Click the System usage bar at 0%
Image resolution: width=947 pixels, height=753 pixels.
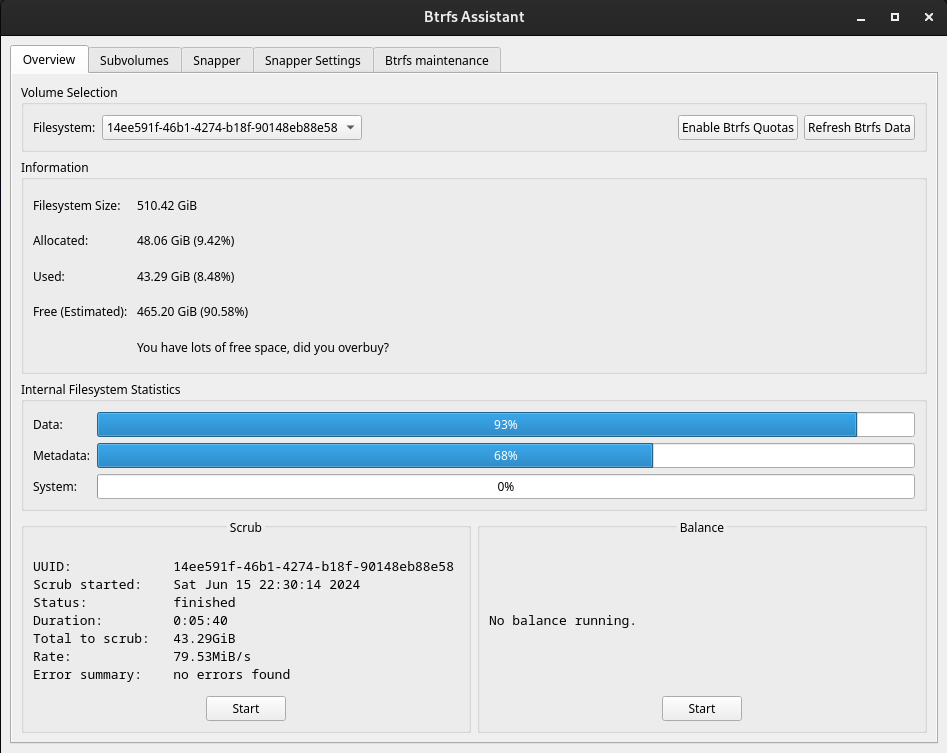(x=506, y=487)
